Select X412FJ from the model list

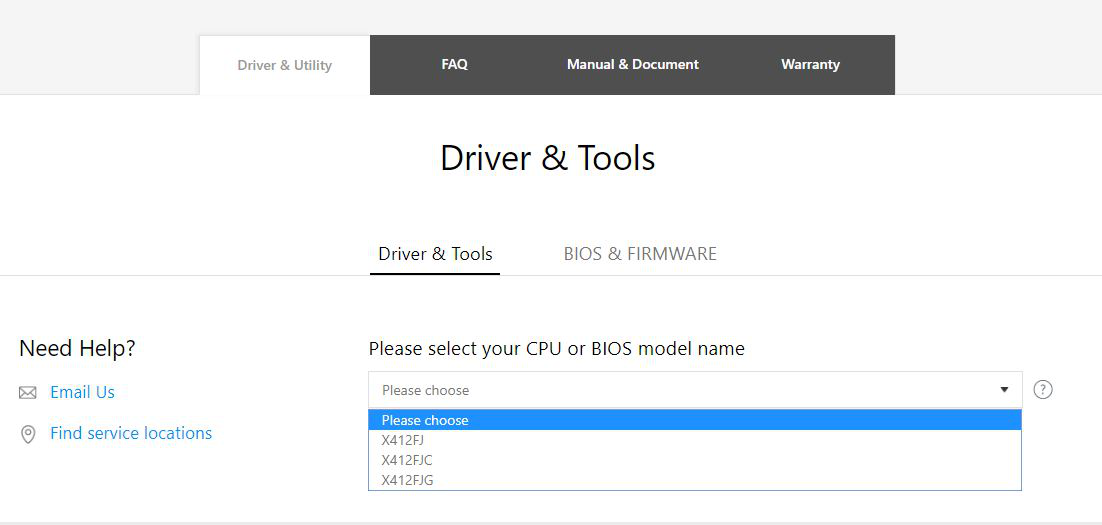tap(403, 440)
